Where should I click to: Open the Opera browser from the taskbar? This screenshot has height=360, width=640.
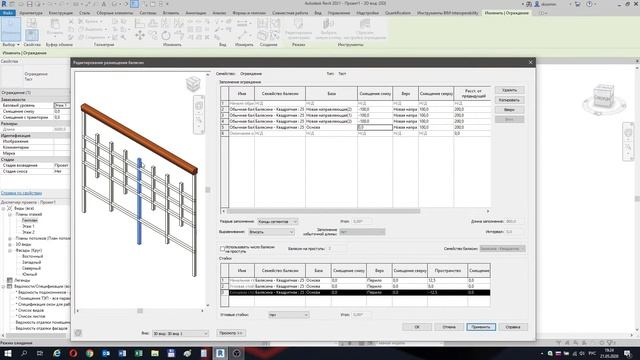73,353
